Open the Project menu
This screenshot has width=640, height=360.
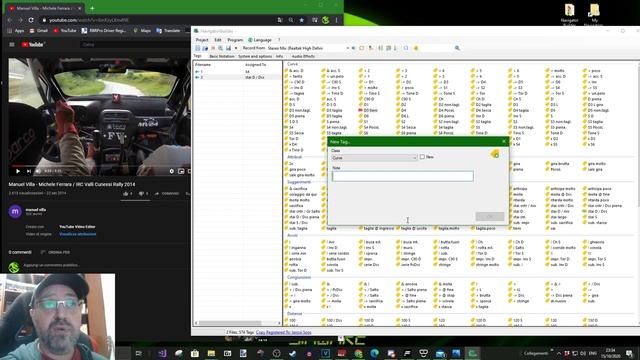[x=202, y=40]
